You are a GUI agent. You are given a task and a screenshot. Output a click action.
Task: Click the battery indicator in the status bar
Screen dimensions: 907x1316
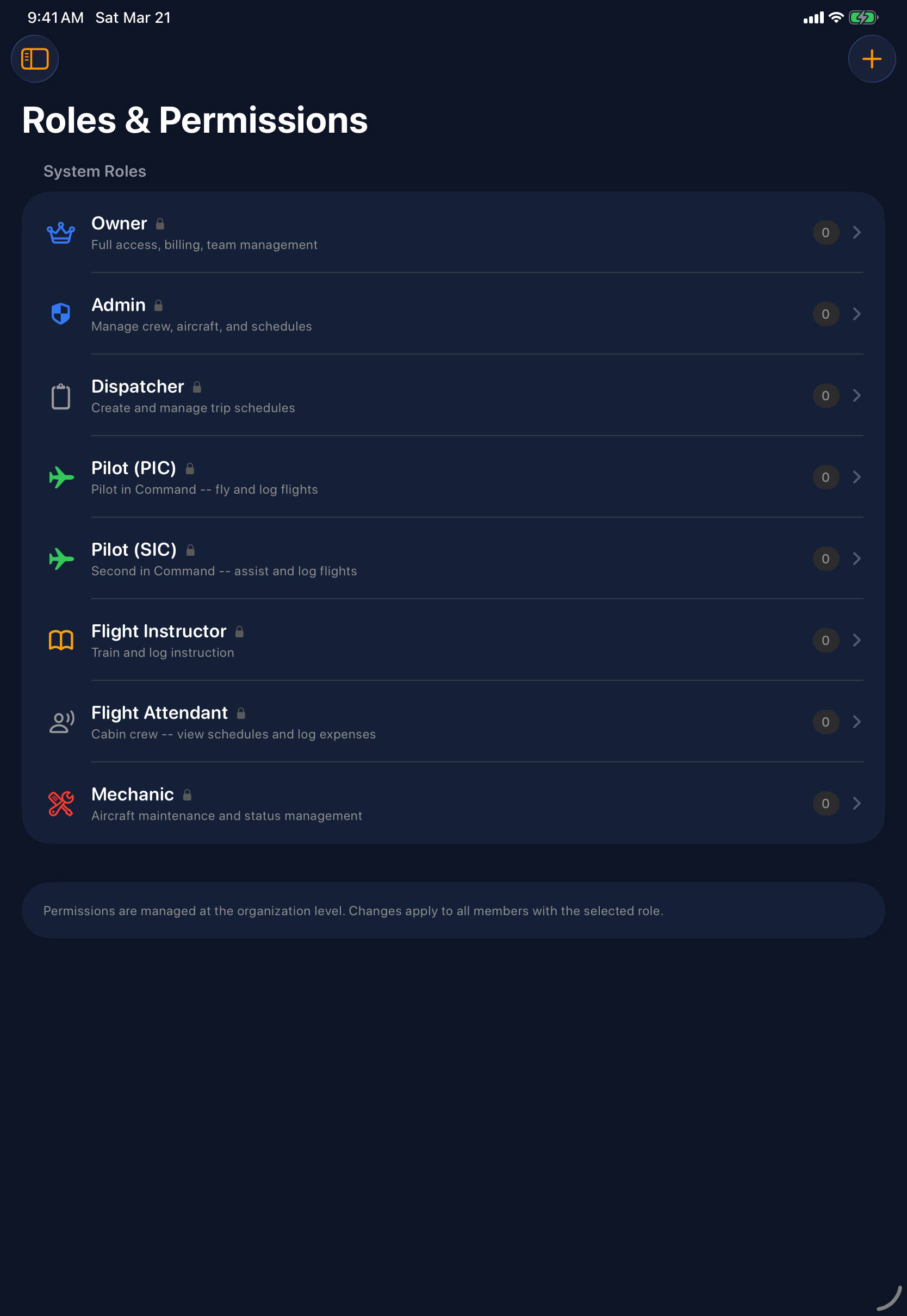(x=861, y=17)
